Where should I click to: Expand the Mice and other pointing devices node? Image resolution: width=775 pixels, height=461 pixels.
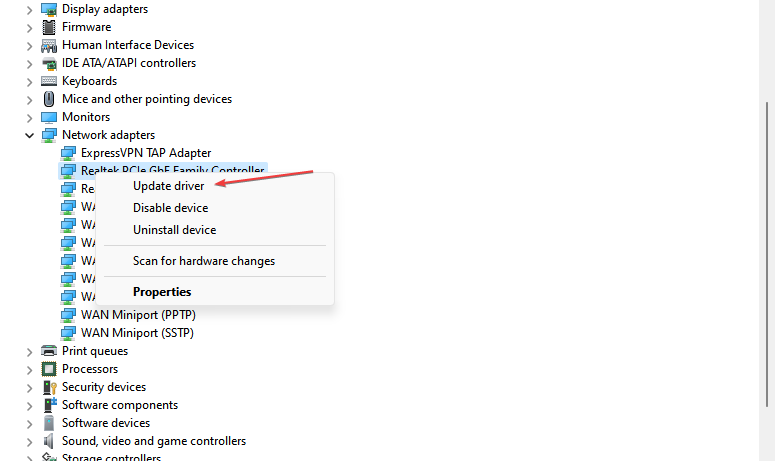pos(28,99)
